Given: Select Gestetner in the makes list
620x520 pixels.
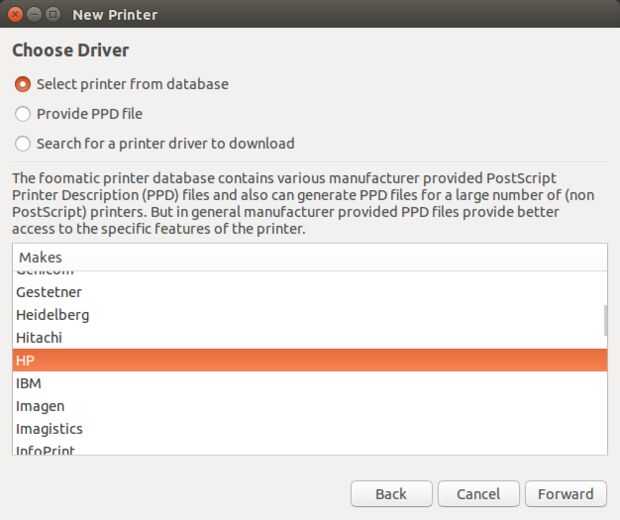Looking at the screenshot, I should point(49,292).
